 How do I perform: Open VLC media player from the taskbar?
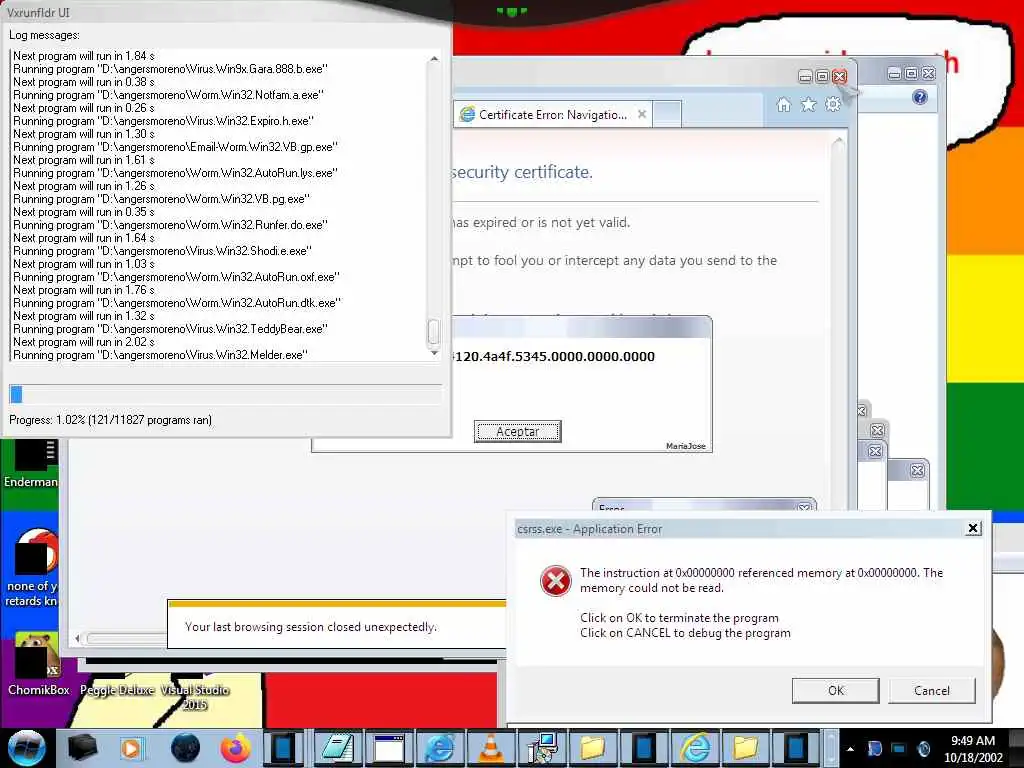[x=491, y=748]
